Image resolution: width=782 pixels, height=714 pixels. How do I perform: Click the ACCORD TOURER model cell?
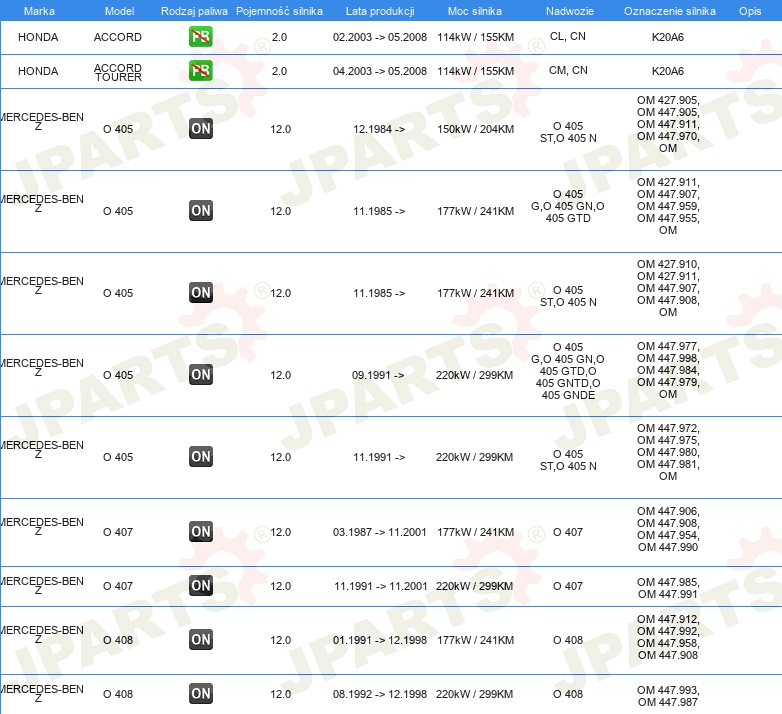tap(118, 72)
